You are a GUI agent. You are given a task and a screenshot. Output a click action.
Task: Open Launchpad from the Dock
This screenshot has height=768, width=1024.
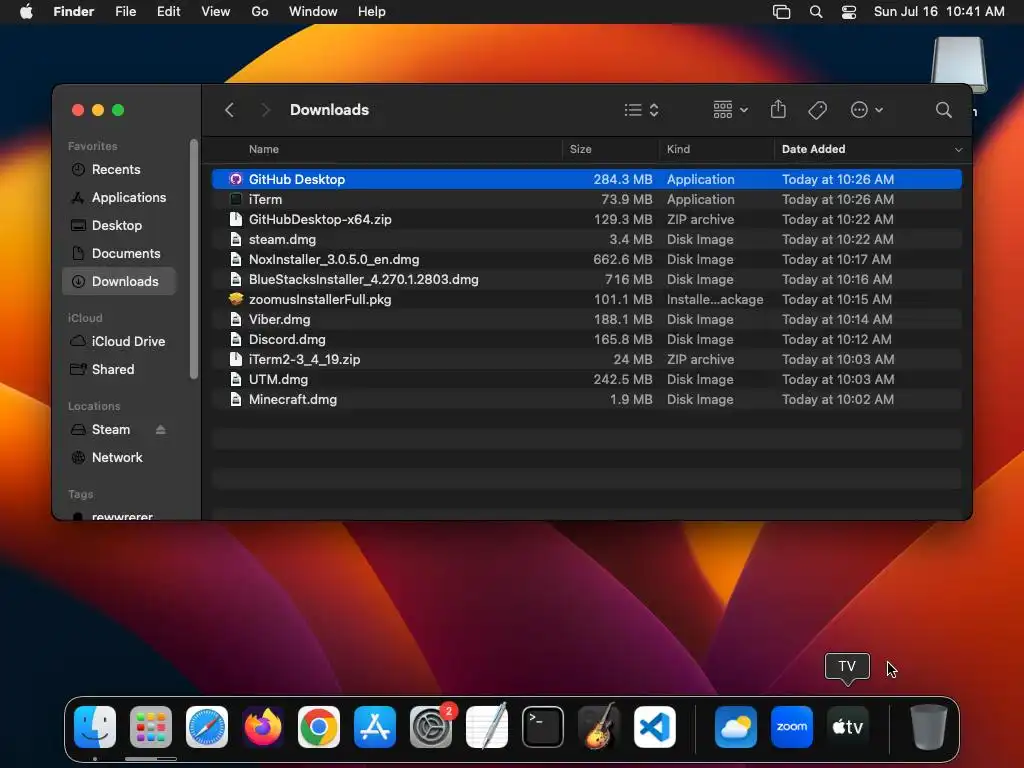151,727
